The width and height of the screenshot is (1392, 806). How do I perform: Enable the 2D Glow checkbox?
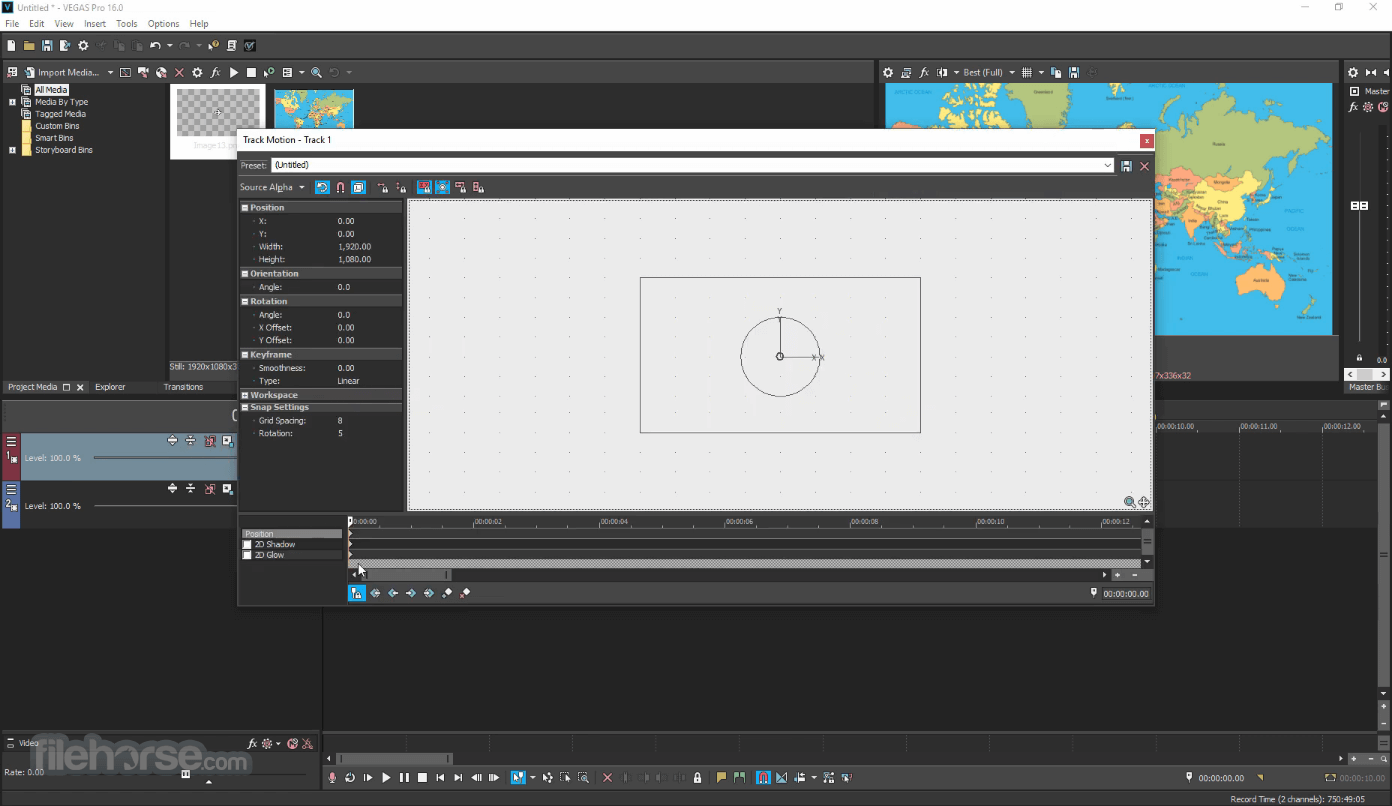[x=248, y=555]
